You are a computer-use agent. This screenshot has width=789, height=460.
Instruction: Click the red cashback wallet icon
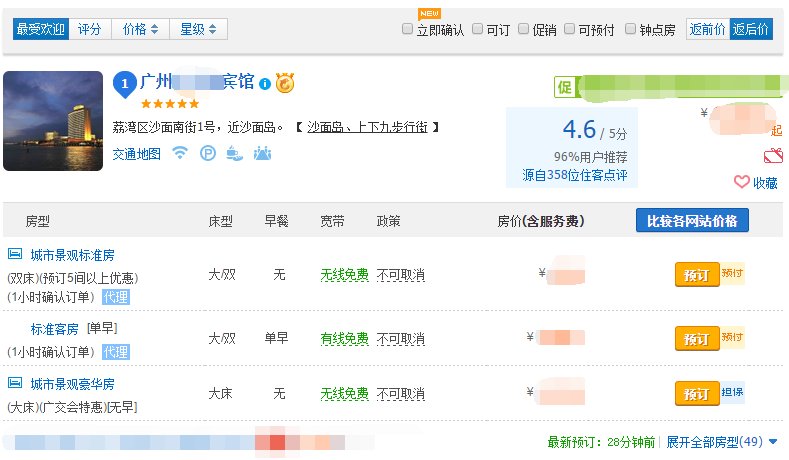(x=773, y=156)
